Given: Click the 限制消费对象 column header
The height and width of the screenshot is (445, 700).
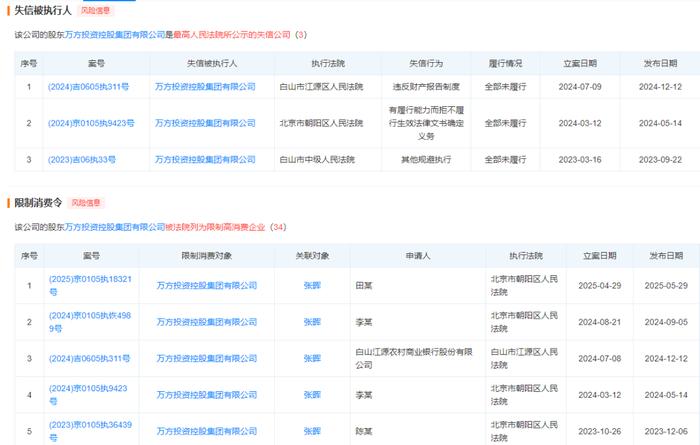Looking at the screenshot, I should [207, 256].
